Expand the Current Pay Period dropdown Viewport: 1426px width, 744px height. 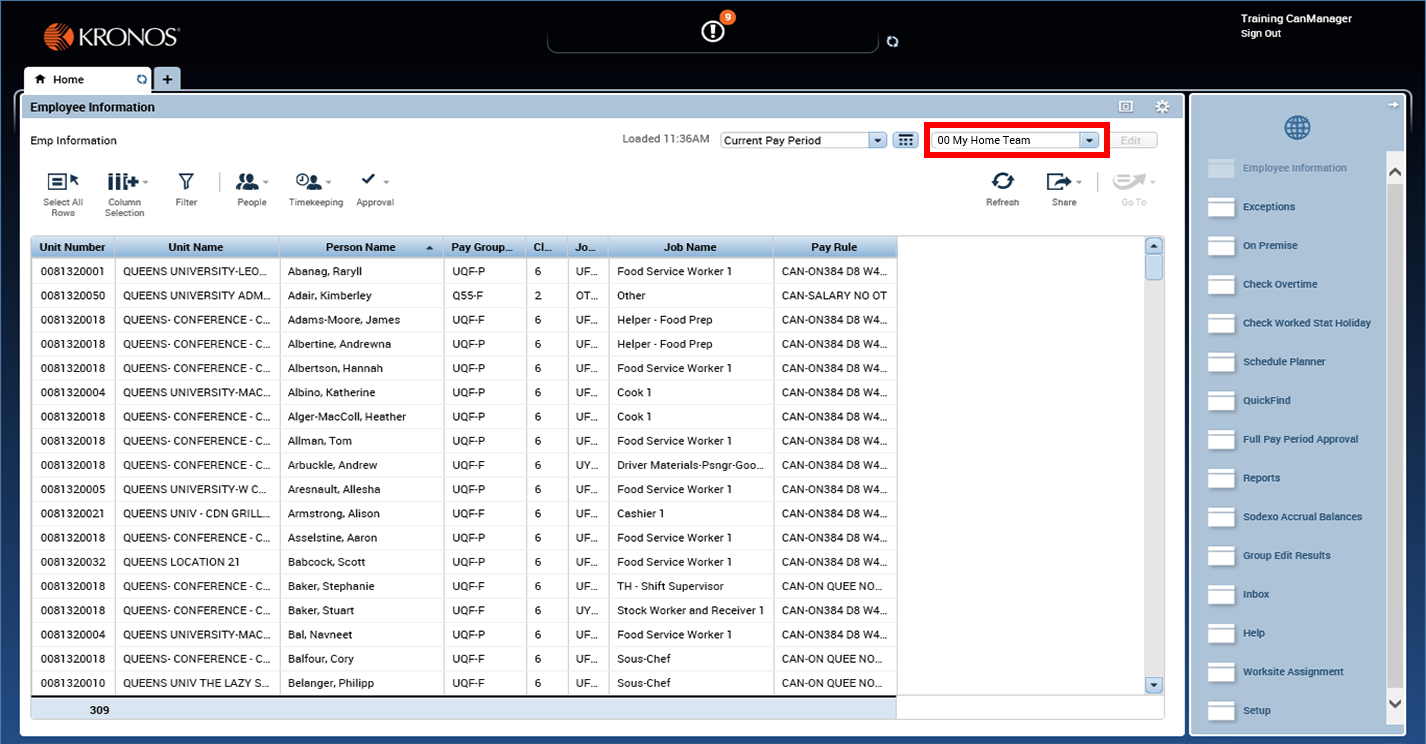pos(877,140)
